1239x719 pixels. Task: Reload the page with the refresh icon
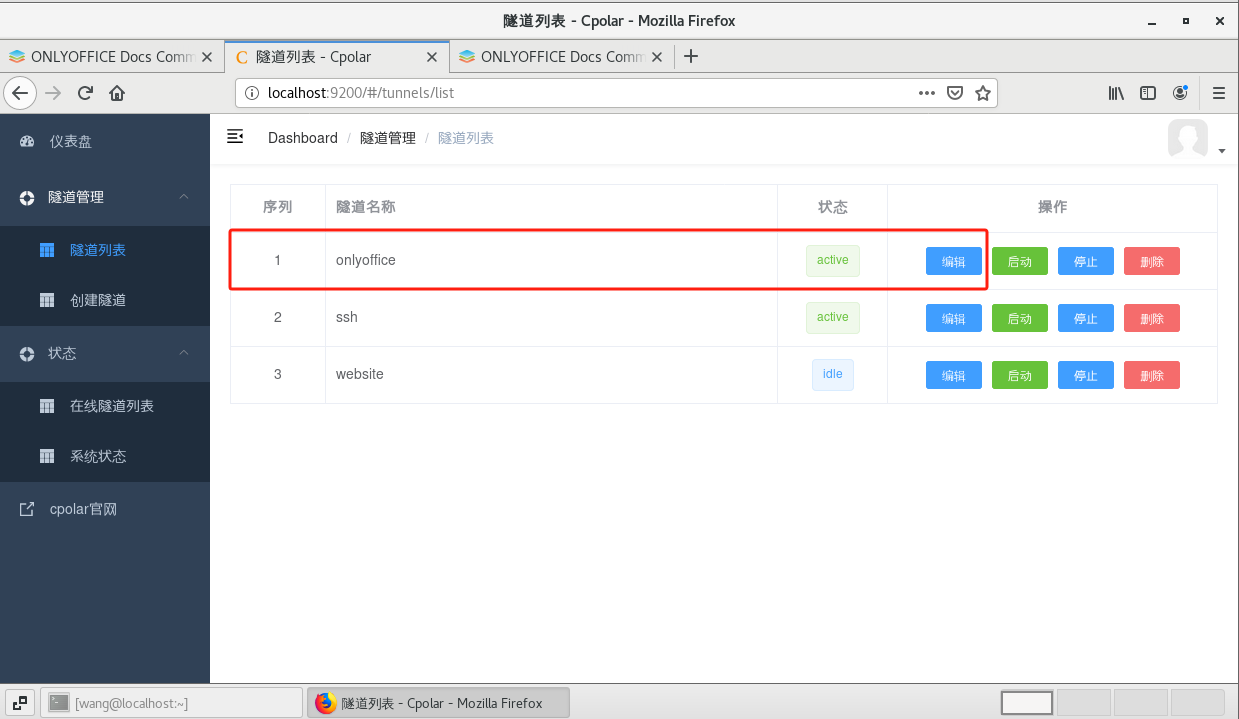85,93
